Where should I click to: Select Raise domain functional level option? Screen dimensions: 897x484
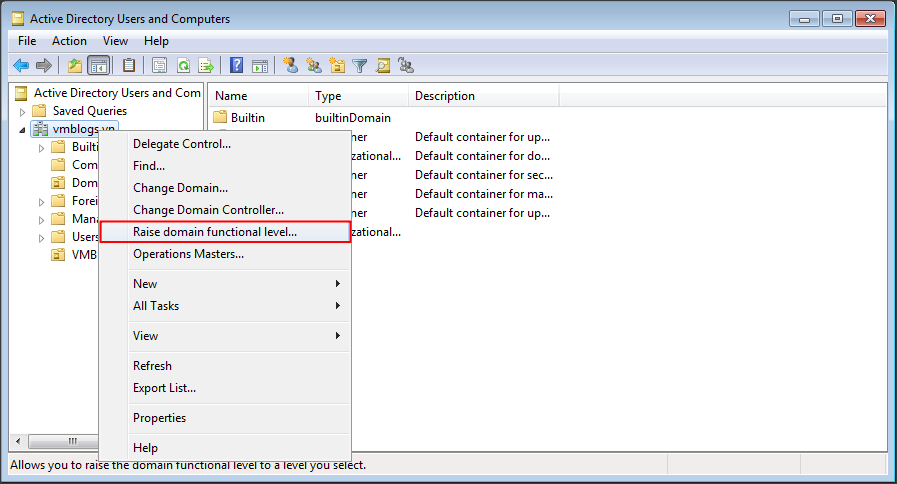tap(215, 232)
